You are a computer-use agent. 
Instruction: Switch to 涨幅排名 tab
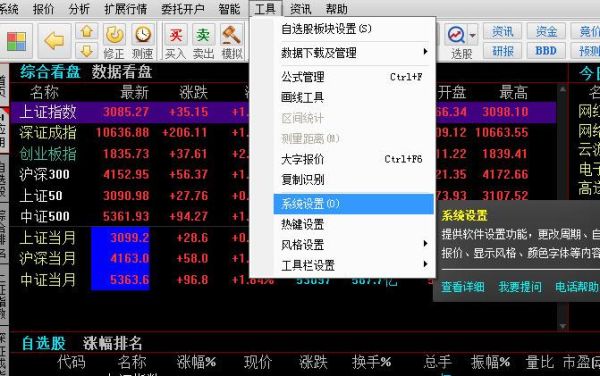coord(112,343)
